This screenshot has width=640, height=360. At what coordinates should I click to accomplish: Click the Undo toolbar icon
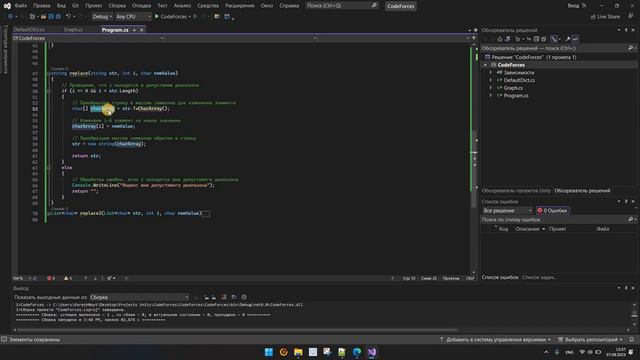tap(68, 16)
